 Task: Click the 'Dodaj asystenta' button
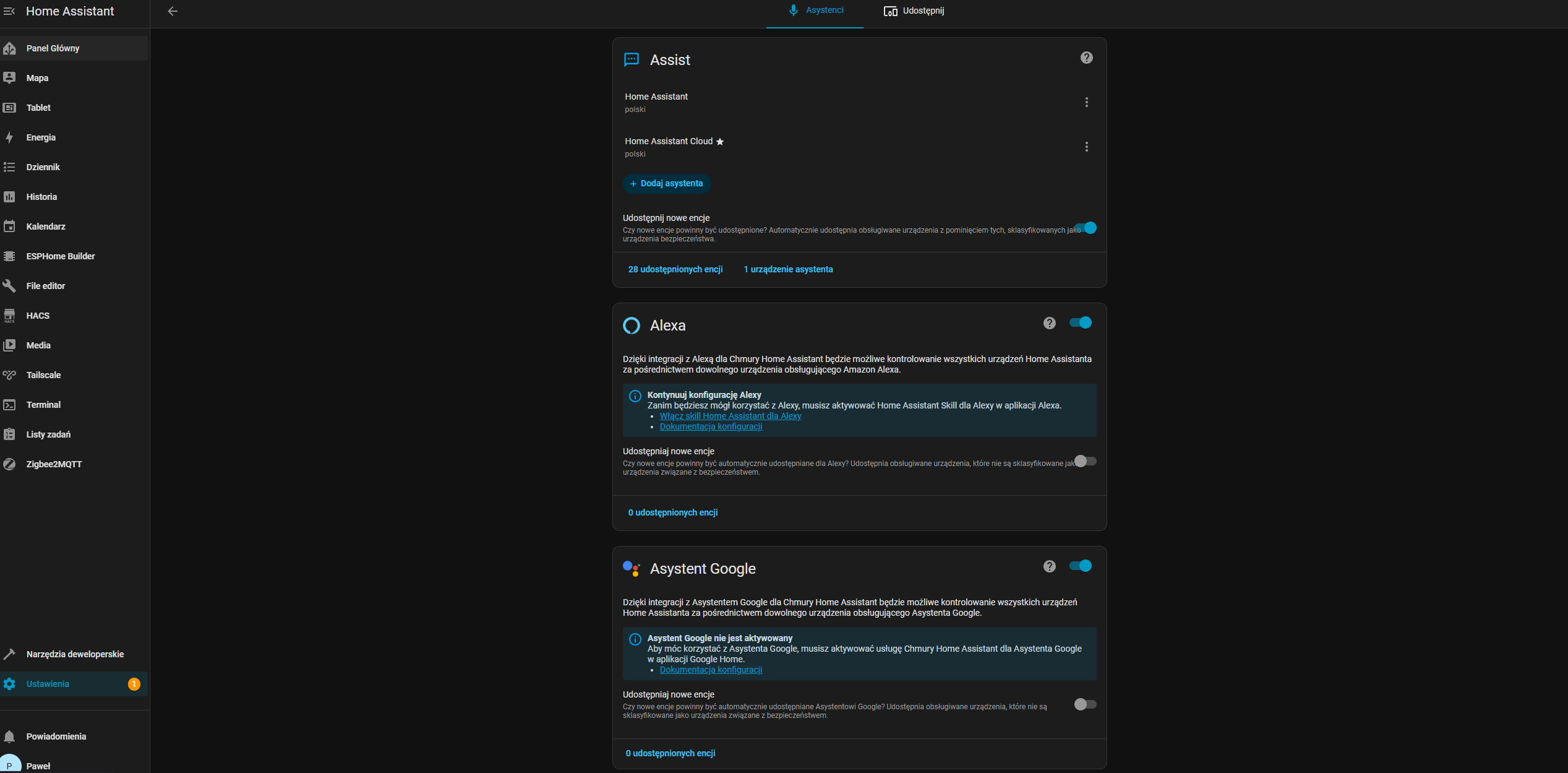[666, 184]
